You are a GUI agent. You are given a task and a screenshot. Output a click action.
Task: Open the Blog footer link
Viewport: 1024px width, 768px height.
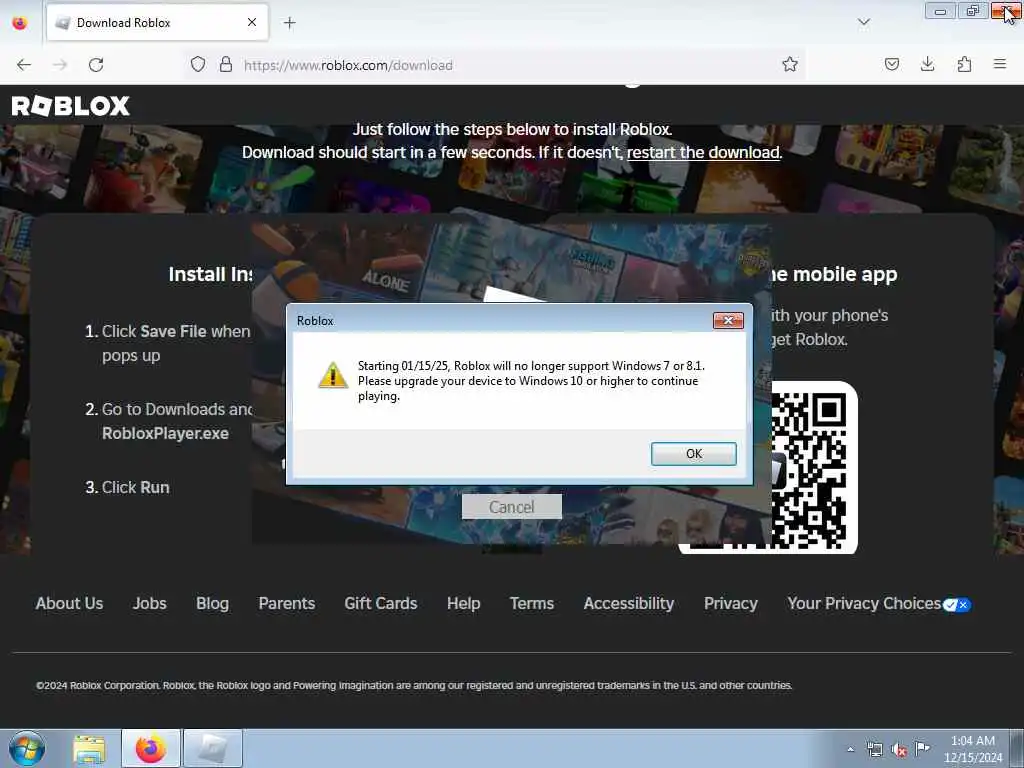(x=212, y=603)
